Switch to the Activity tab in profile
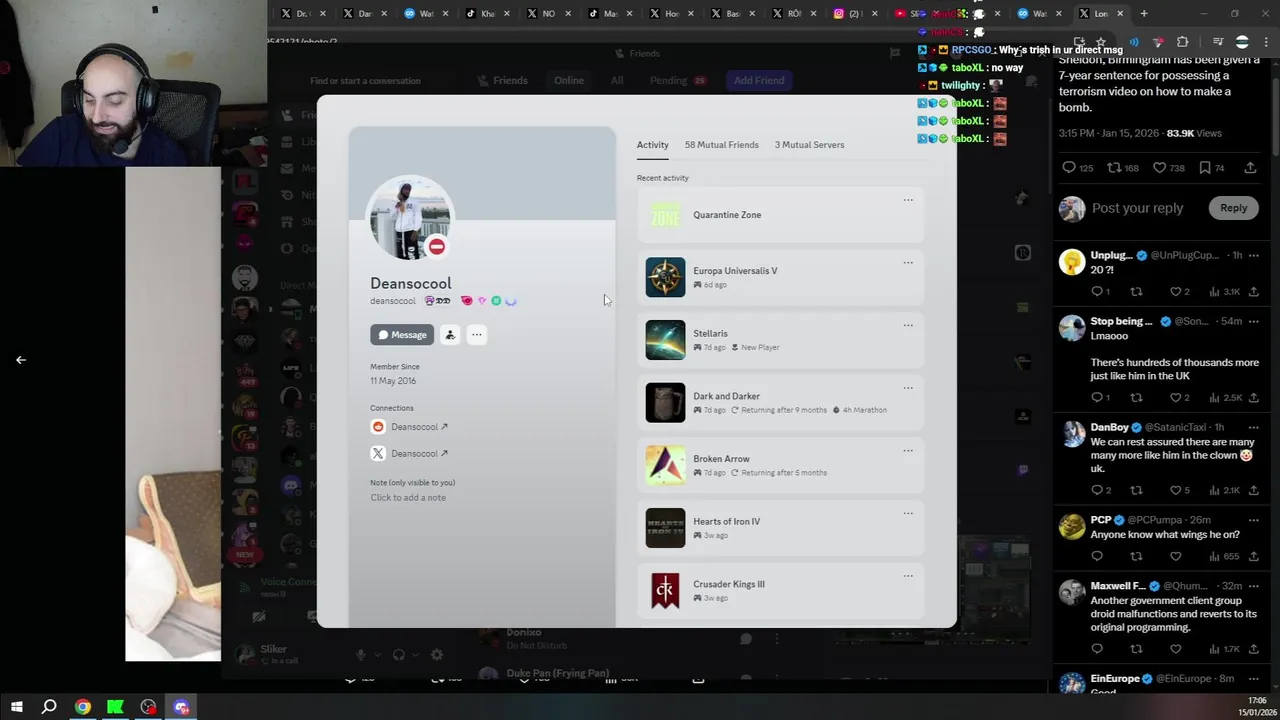 coord(652,145)
